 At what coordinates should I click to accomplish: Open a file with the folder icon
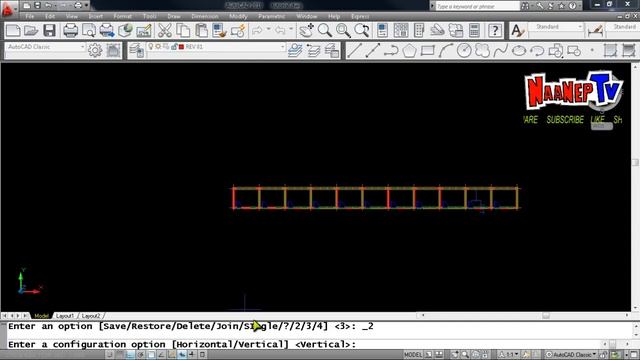pos(31,31)
